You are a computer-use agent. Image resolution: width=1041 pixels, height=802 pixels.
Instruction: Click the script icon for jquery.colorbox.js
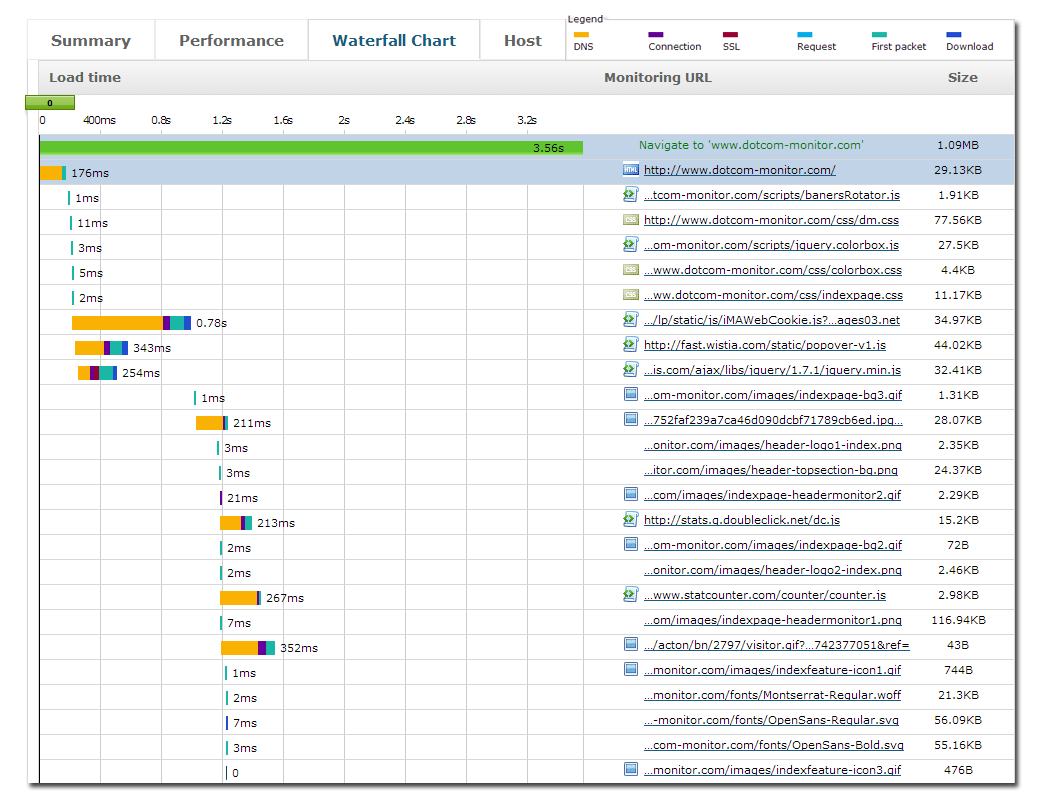(631, 244)
